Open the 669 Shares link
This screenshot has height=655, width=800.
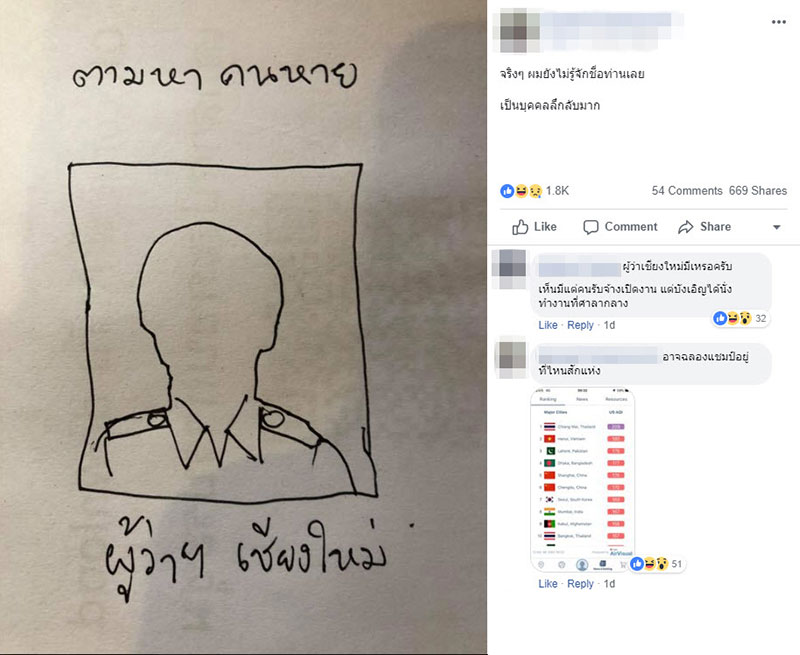(758, 191)
